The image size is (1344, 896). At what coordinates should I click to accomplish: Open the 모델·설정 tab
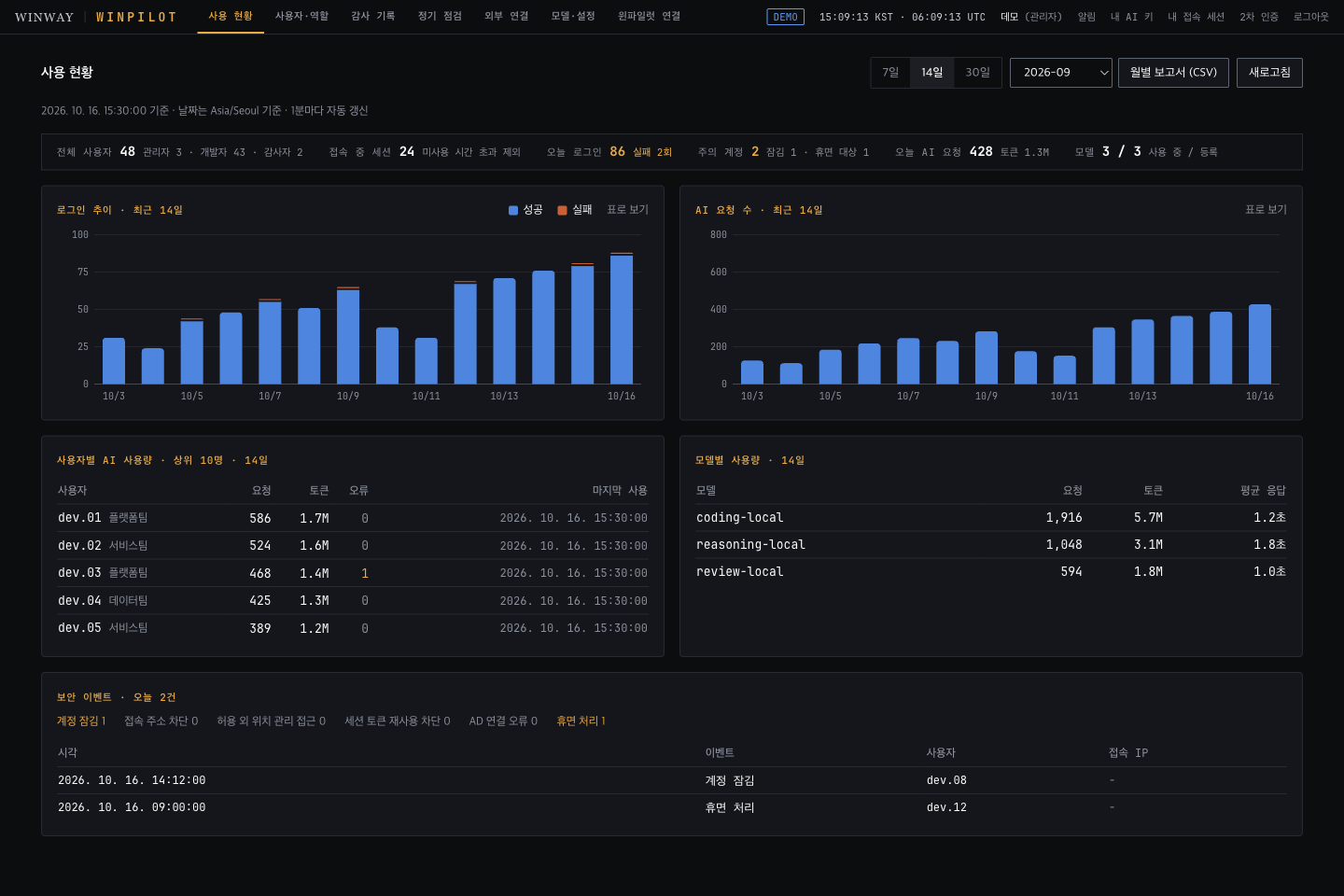click(x=573, y=17)
